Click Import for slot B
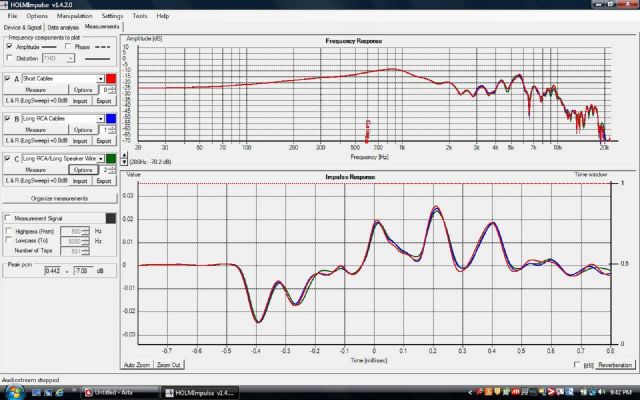Screen dimensions: 640x400 click(80, 141)
